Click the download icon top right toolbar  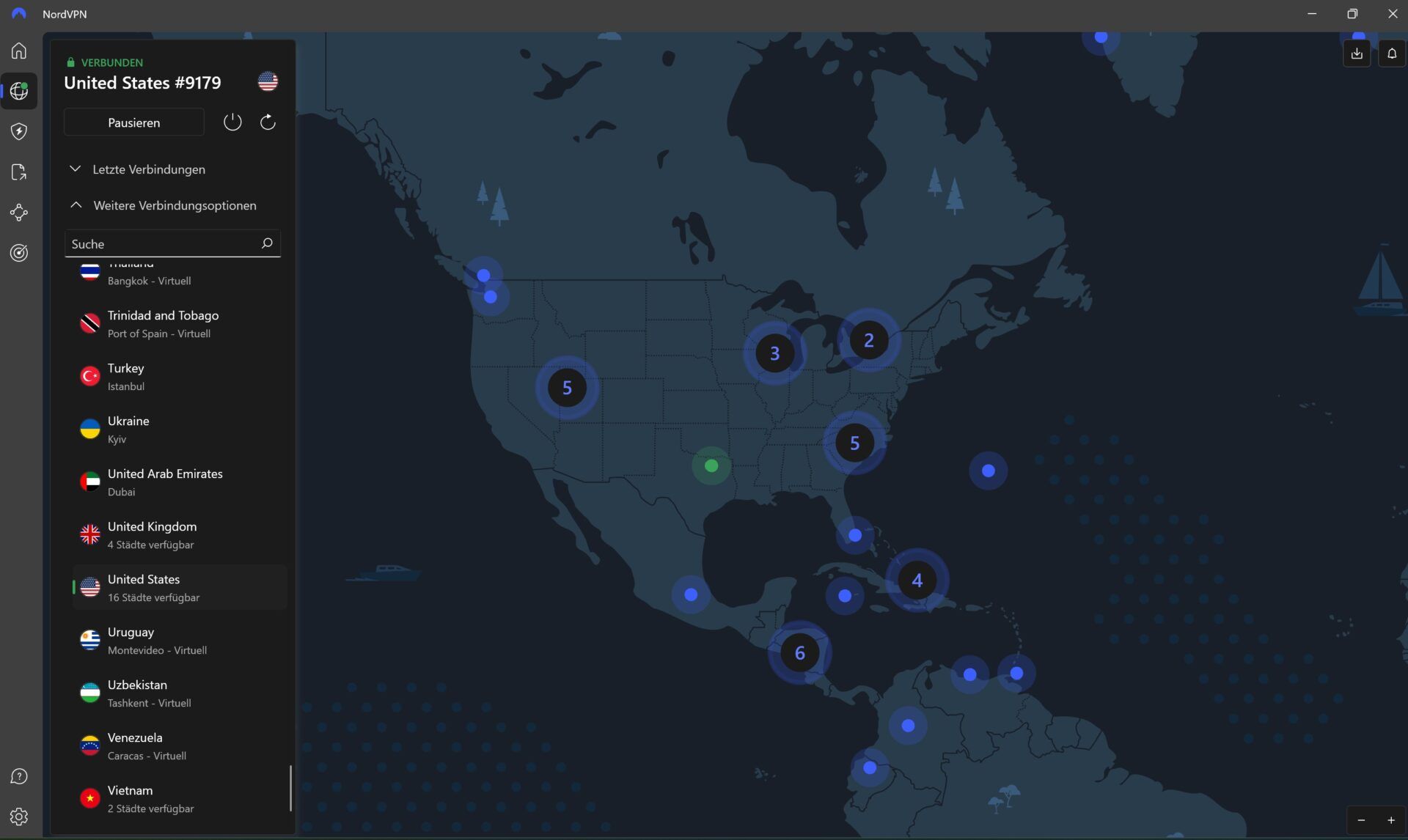pyautogui.click(x=1357, y=53)
